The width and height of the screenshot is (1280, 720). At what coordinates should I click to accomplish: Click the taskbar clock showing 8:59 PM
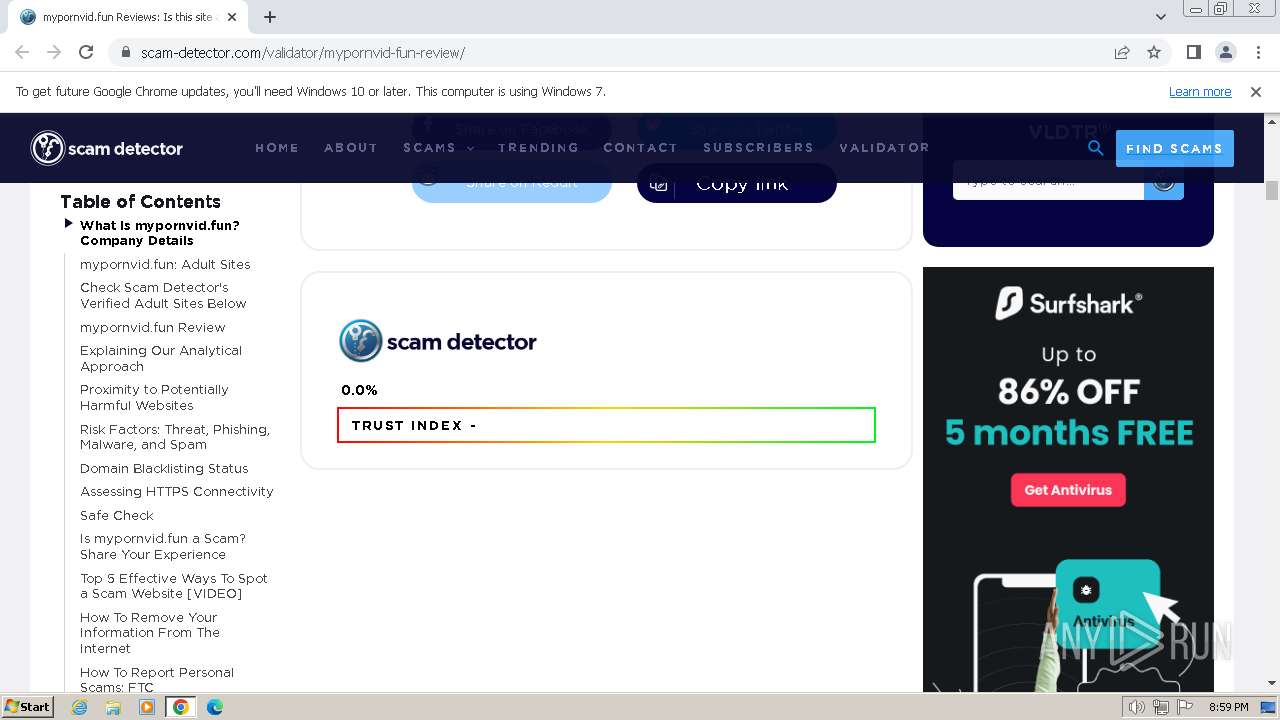click(1228, 707)
